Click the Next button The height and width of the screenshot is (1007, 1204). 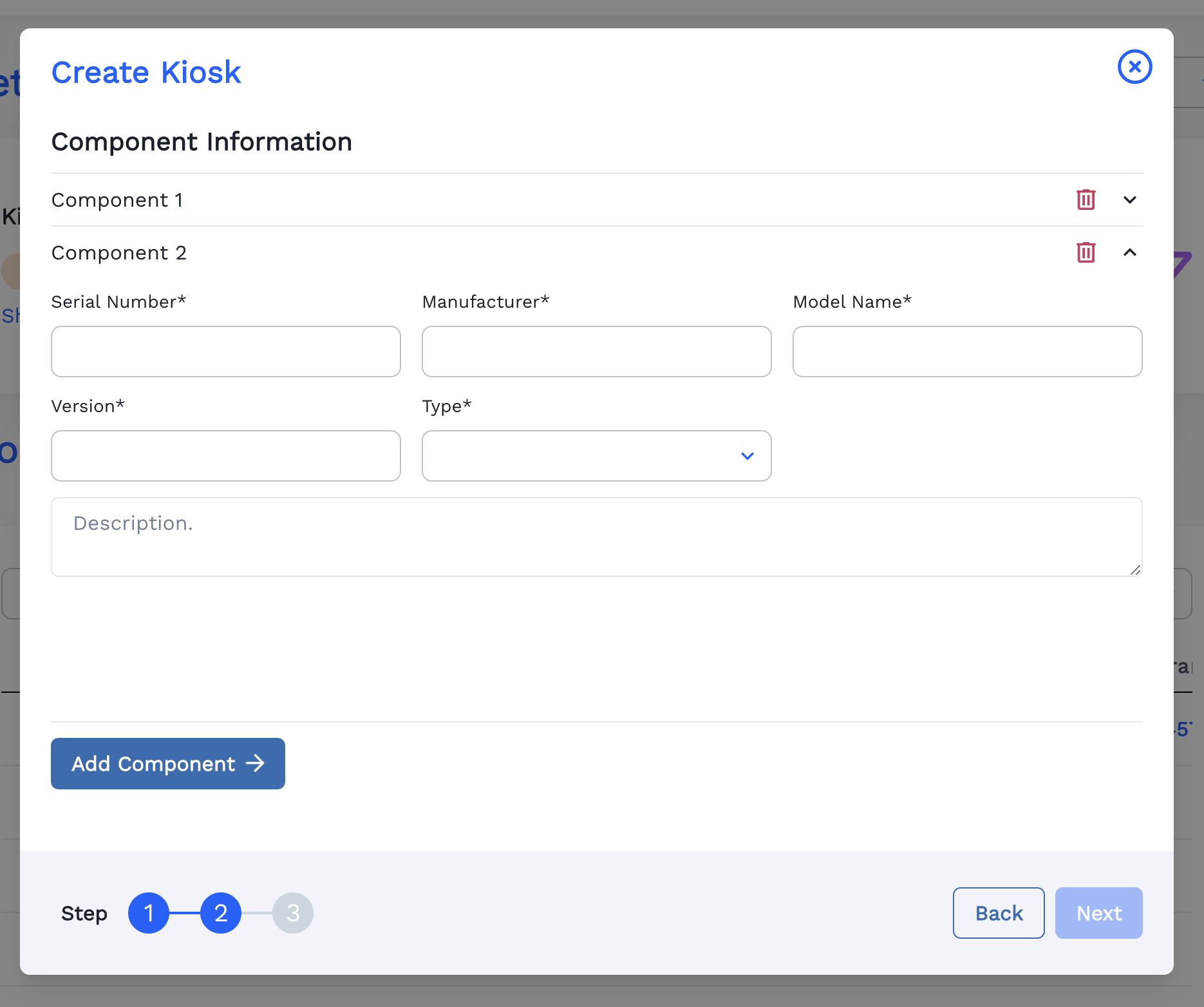click(1098, 913)
